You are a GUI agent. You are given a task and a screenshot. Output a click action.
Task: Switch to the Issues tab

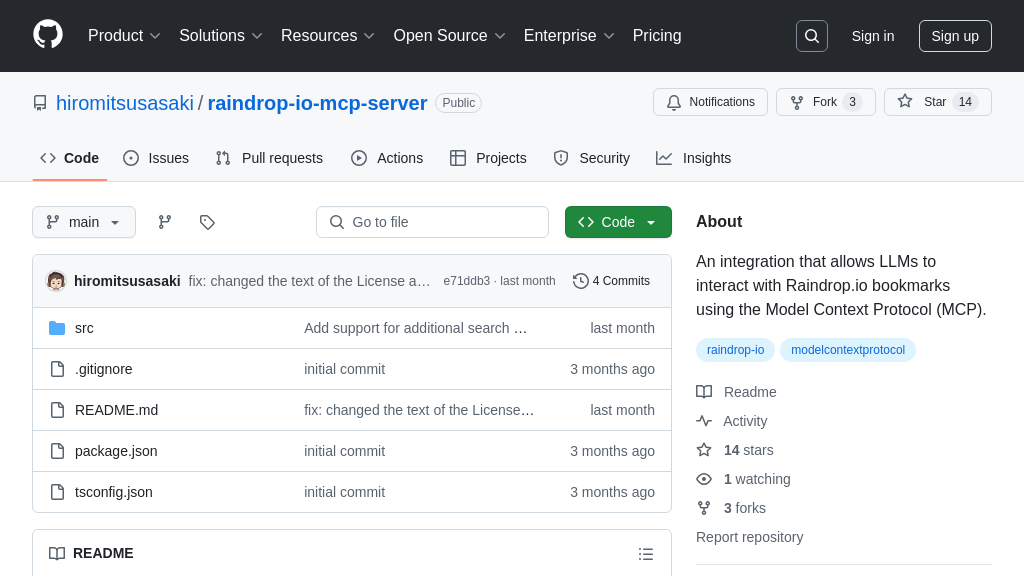156,158
